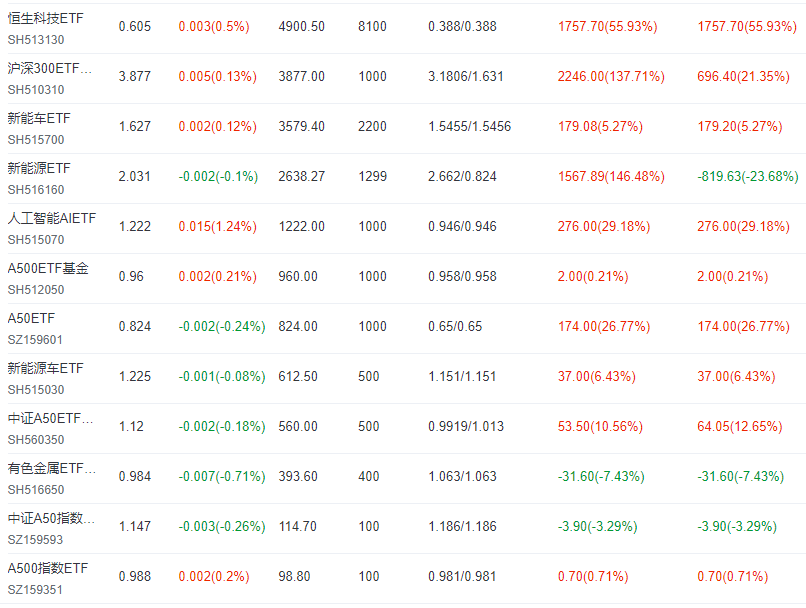Click profit value 179.08(5.27%)
806x608 pixels.
coord(600,126)
